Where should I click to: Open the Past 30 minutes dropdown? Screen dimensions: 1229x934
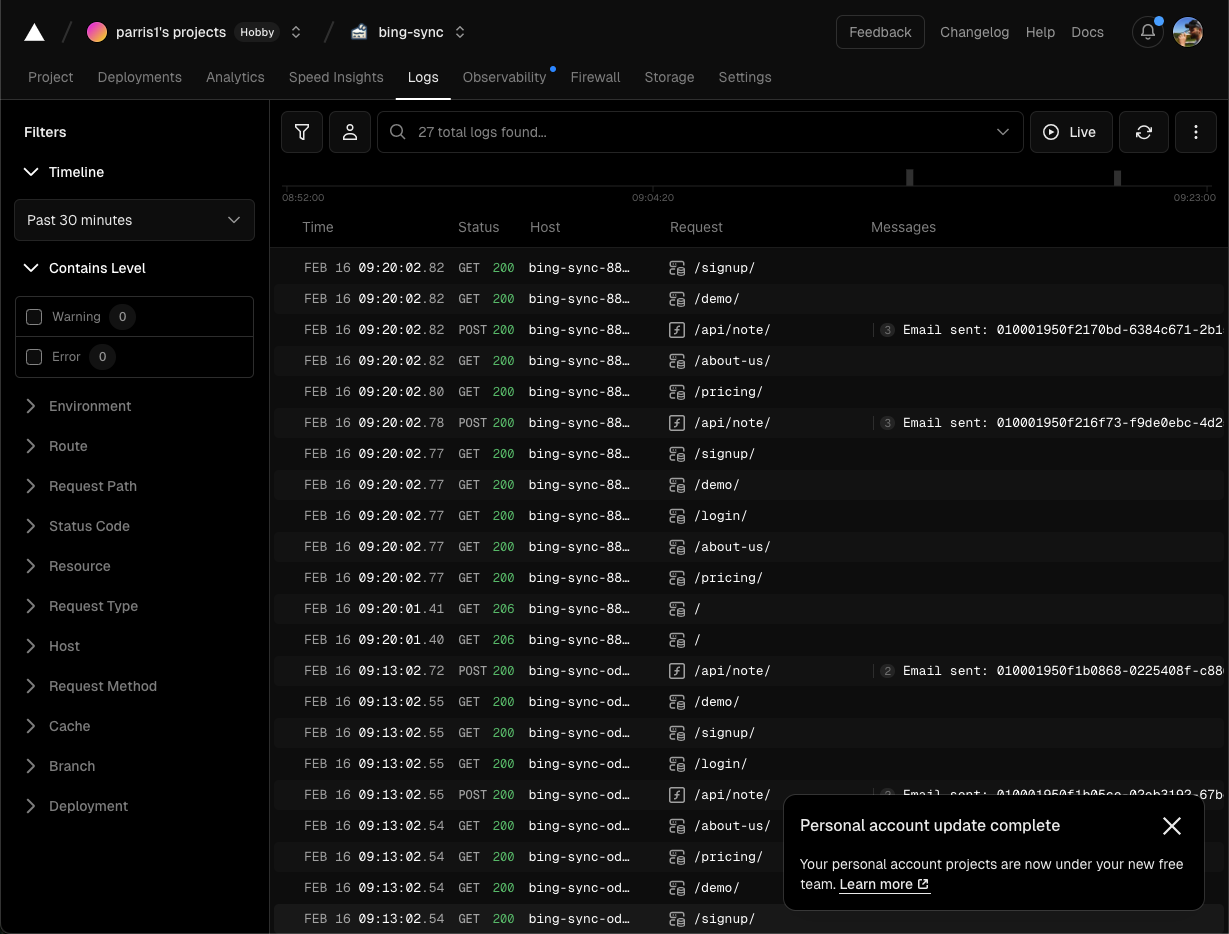tap(134, 220)
